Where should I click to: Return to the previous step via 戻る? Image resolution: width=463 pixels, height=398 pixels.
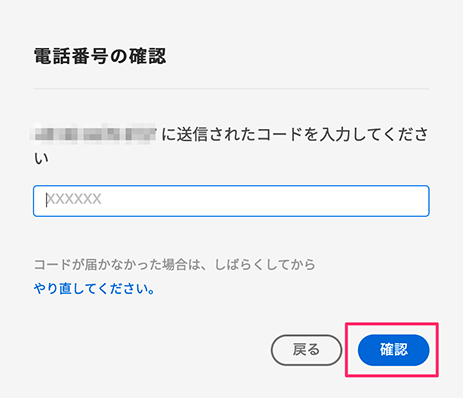coord(306,350)
